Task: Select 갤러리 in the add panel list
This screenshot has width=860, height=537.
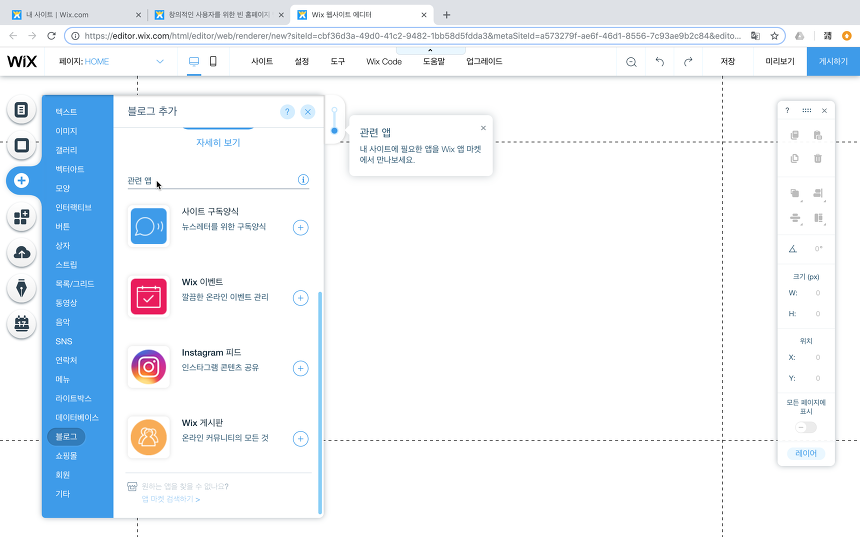Action: click(66, 150)
